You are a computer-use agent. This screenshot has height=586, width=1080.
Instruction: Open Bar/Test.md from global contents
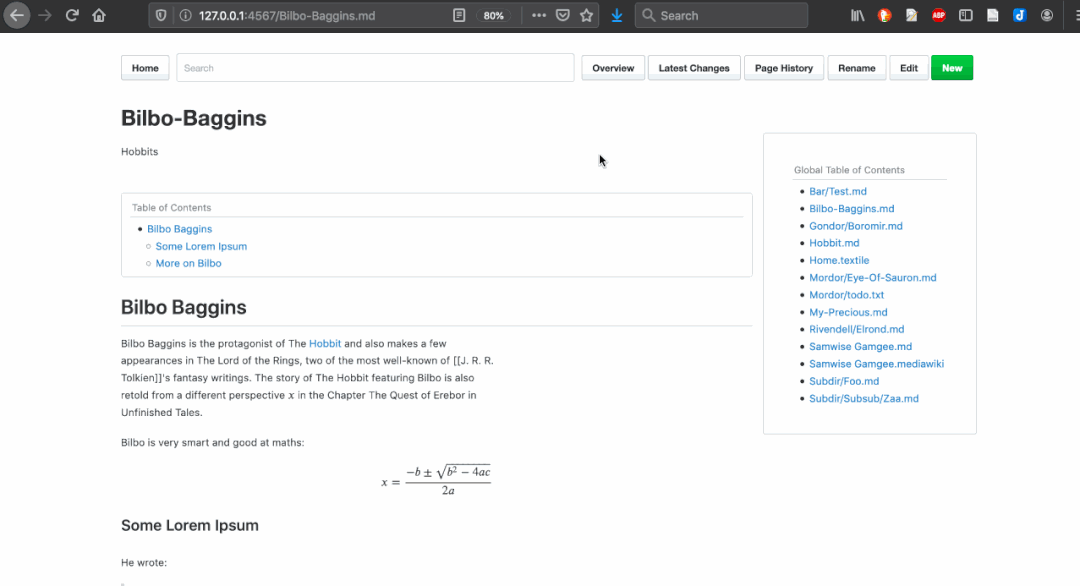[838, 191]
